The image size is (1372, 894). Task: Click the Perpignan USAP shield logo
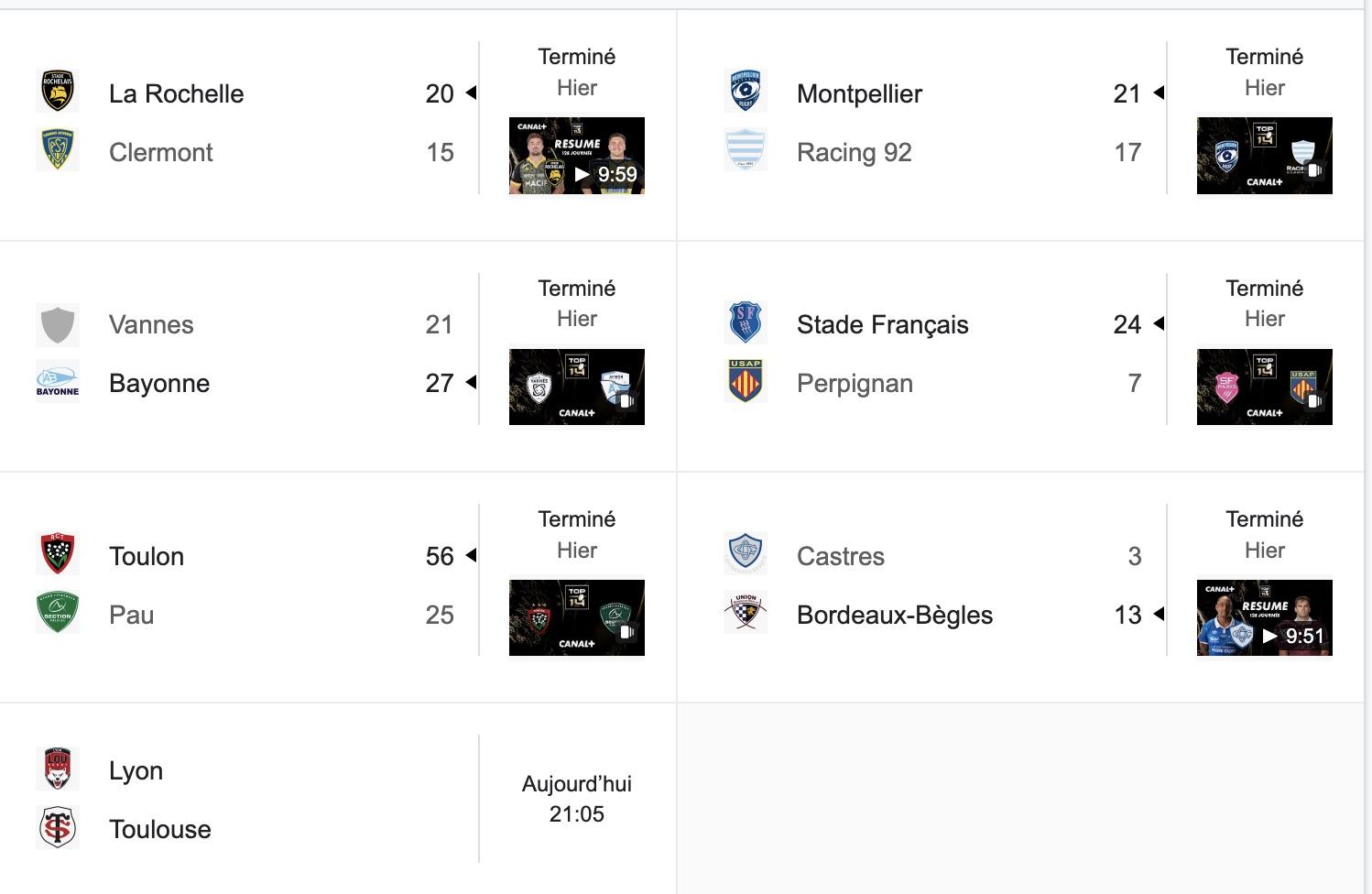coord(746,382)
